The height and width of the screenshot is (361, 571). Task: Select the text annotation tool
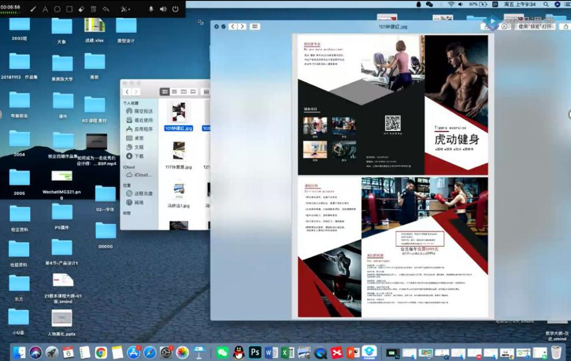coord(45,9)
